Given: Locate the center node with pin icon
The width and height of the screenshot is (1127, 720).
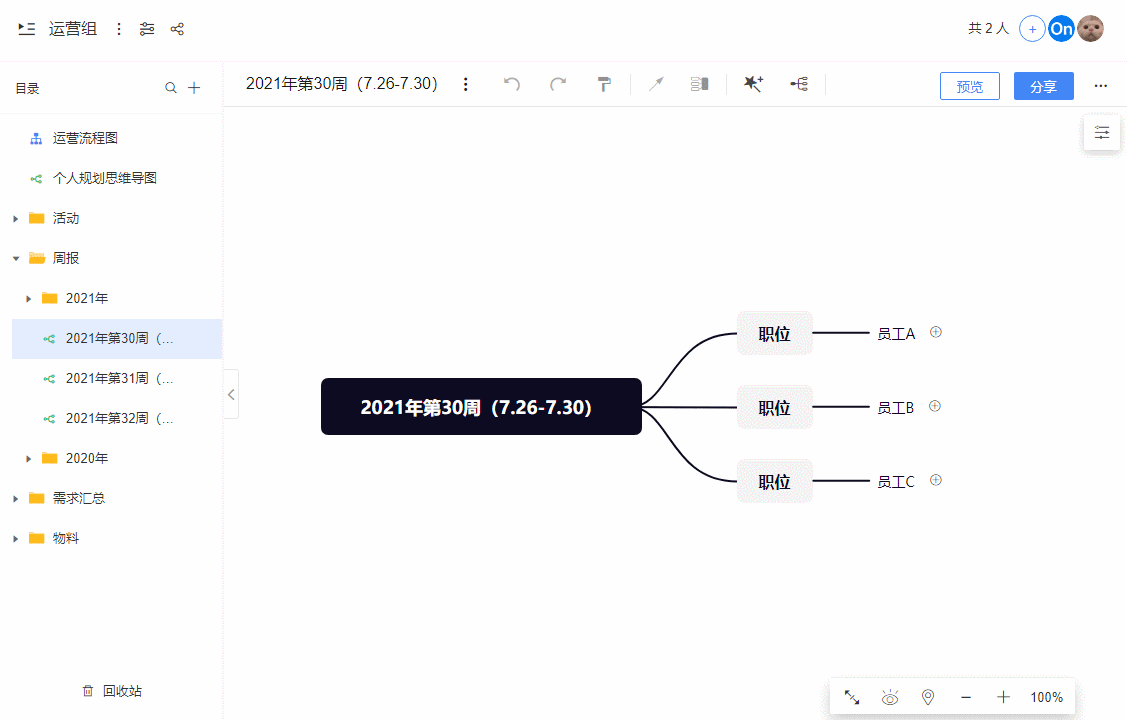Looking at the screenshot, I should (x=928, y=697).
